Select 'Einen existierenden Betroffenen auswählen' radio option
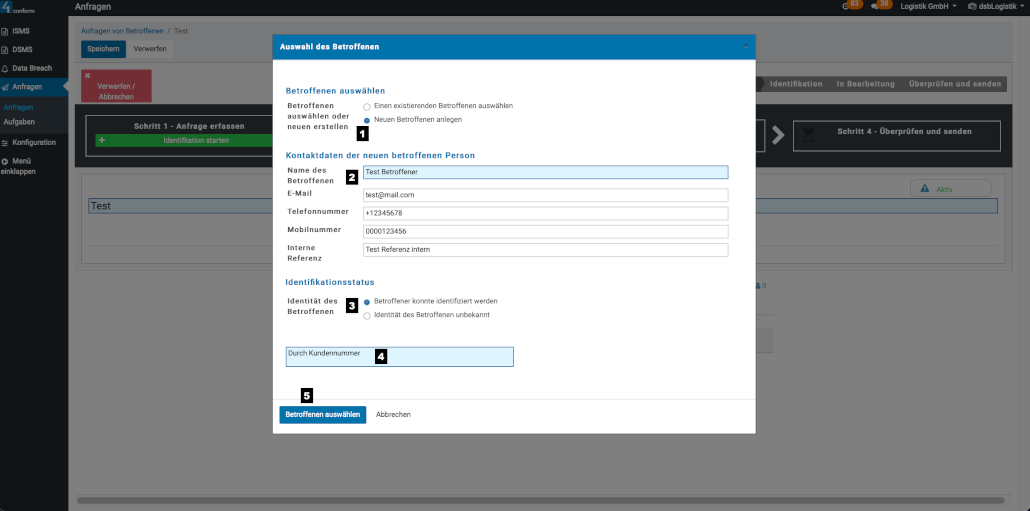 pos(367,106)
